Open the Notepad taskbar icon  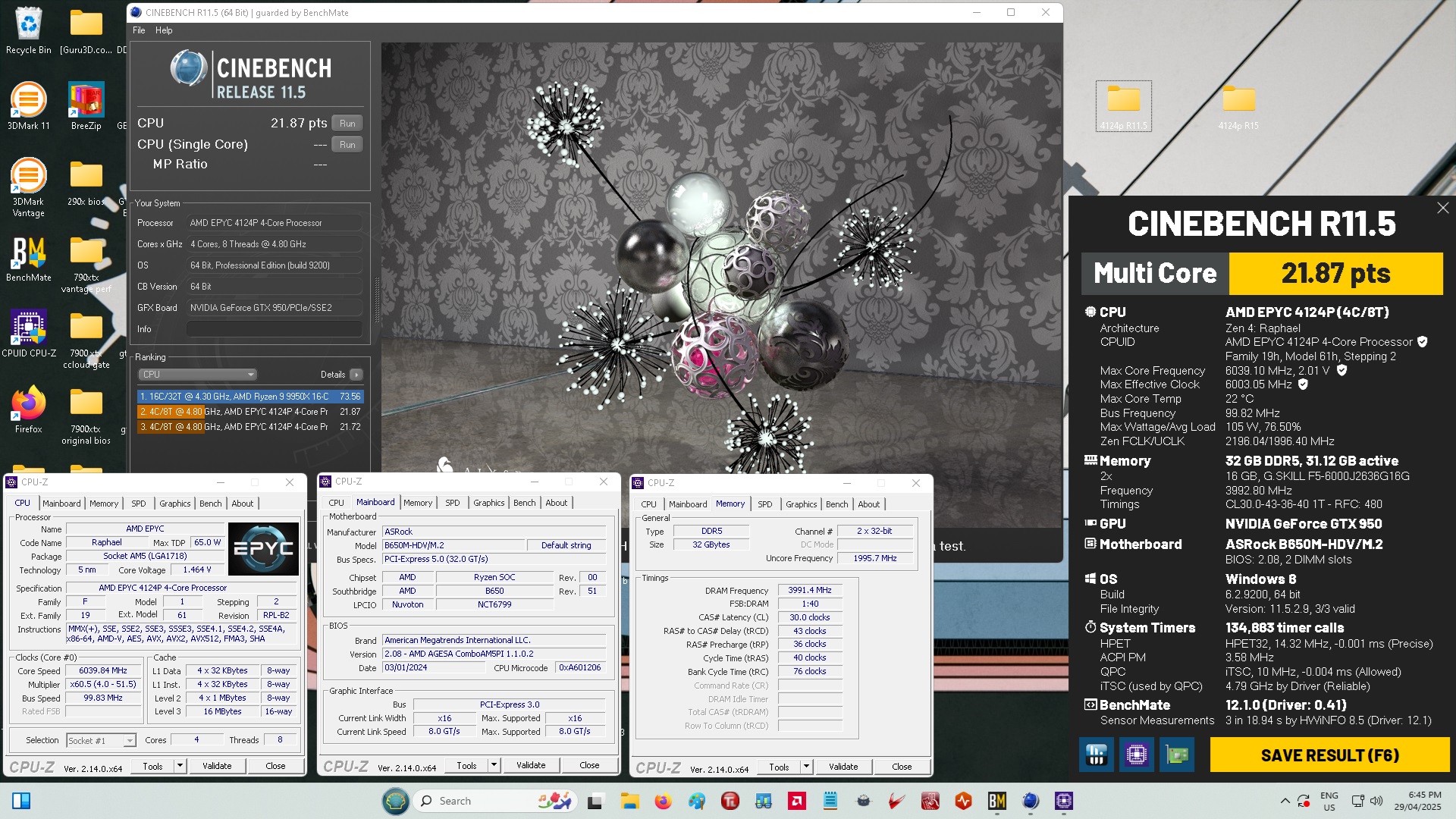coord(830,801)
